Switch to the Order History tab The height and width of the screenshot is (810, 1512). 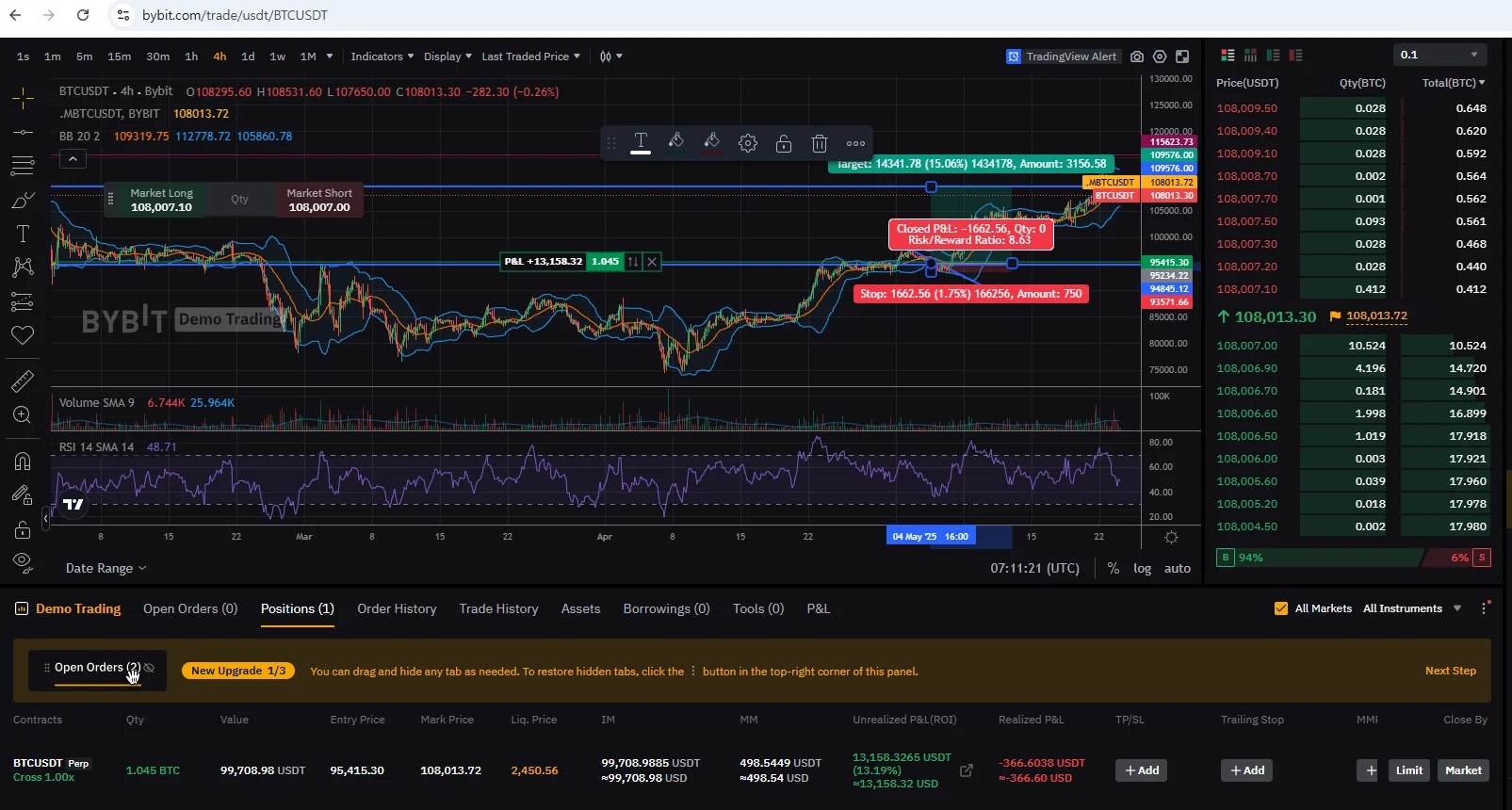pos(397,608)
